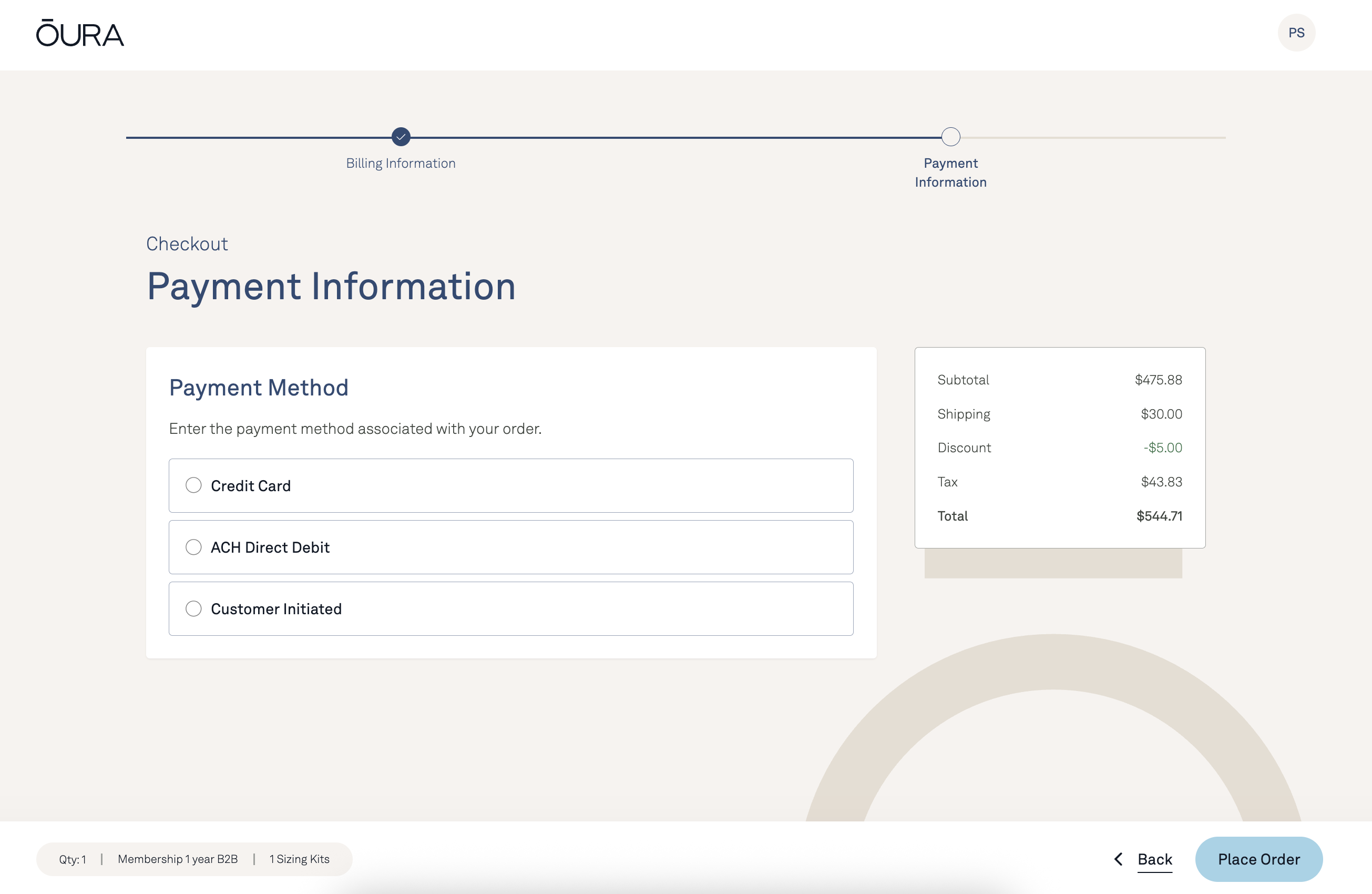
Task: Click the Total amount $544.71
Action: 1159,516
